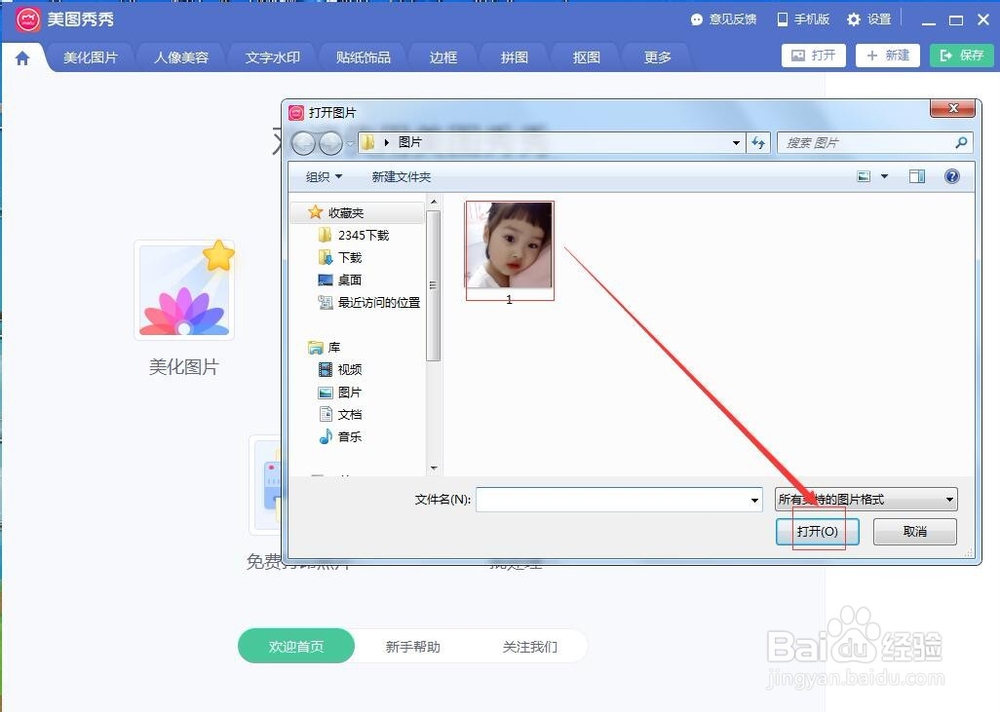Switch to 文字水印 tab

click(x=272, y=58)
